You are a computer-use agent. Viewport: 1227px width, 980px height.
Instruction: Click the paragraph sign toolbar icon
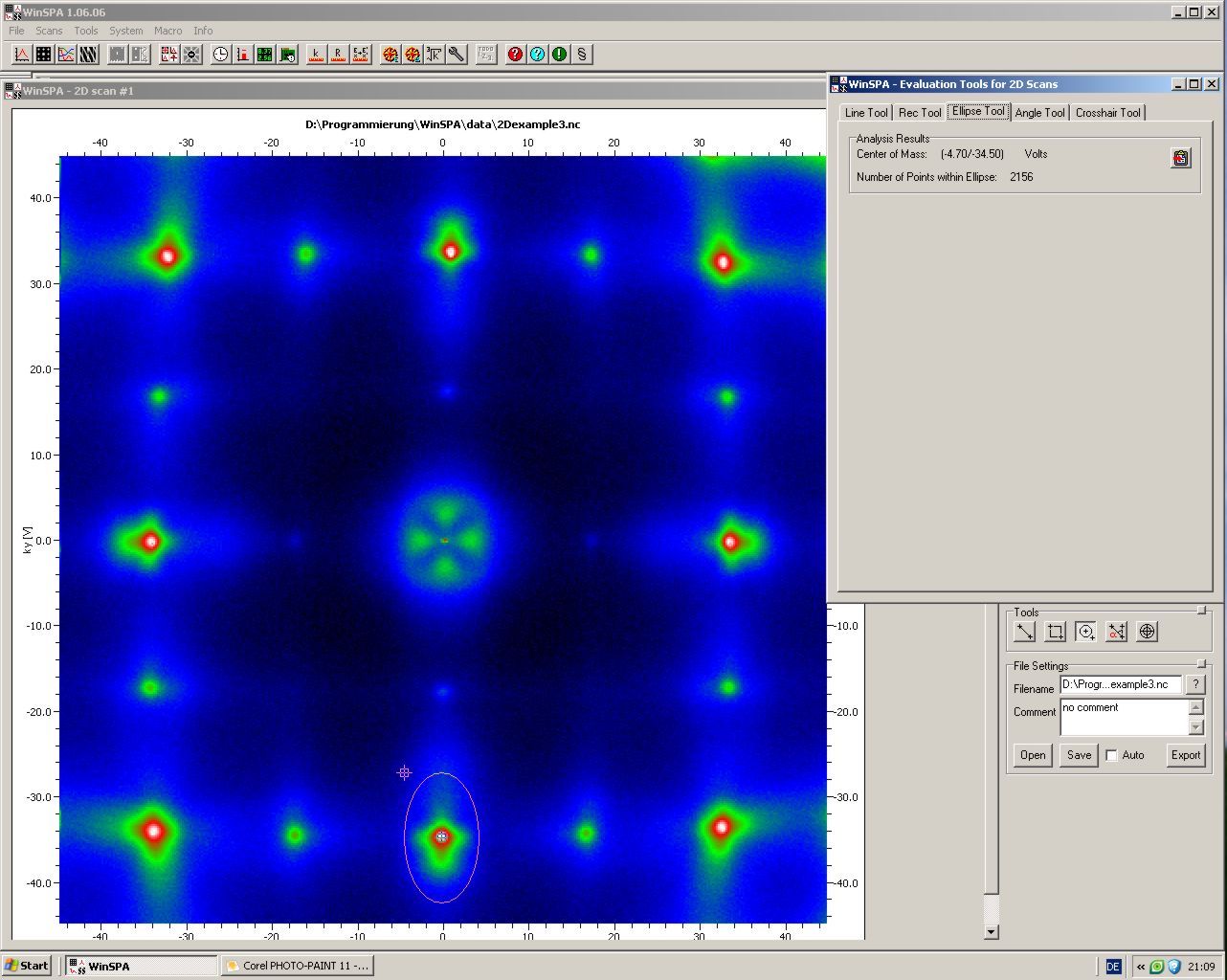pos(582,55)
